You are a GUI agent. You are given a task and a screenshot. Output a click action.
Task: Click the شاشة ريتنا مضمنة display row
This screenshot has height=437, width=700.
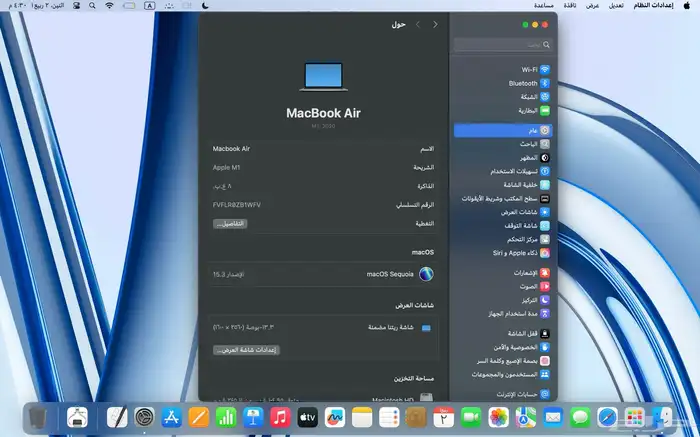[x=323, y=328]
